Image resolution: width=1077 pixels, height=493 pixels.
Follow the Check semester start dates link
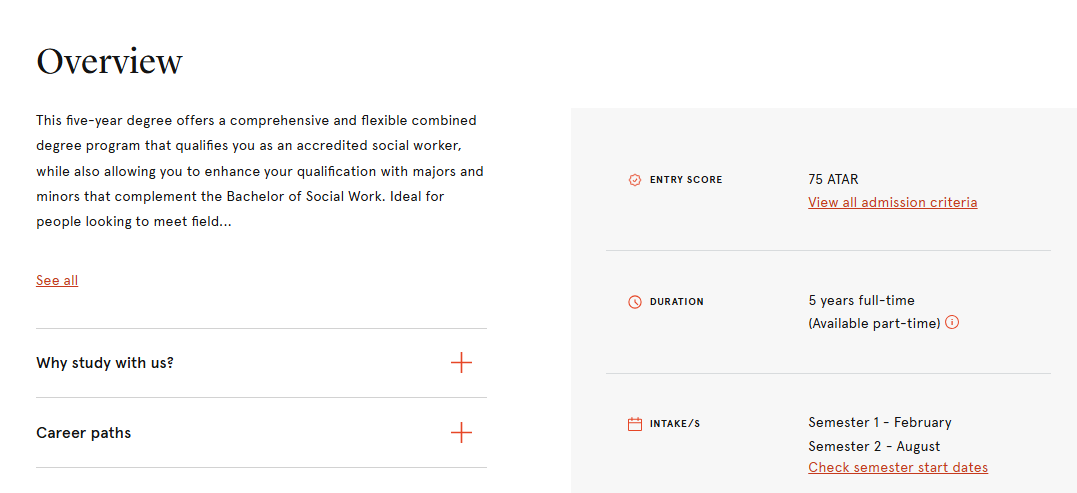[898, 468]
